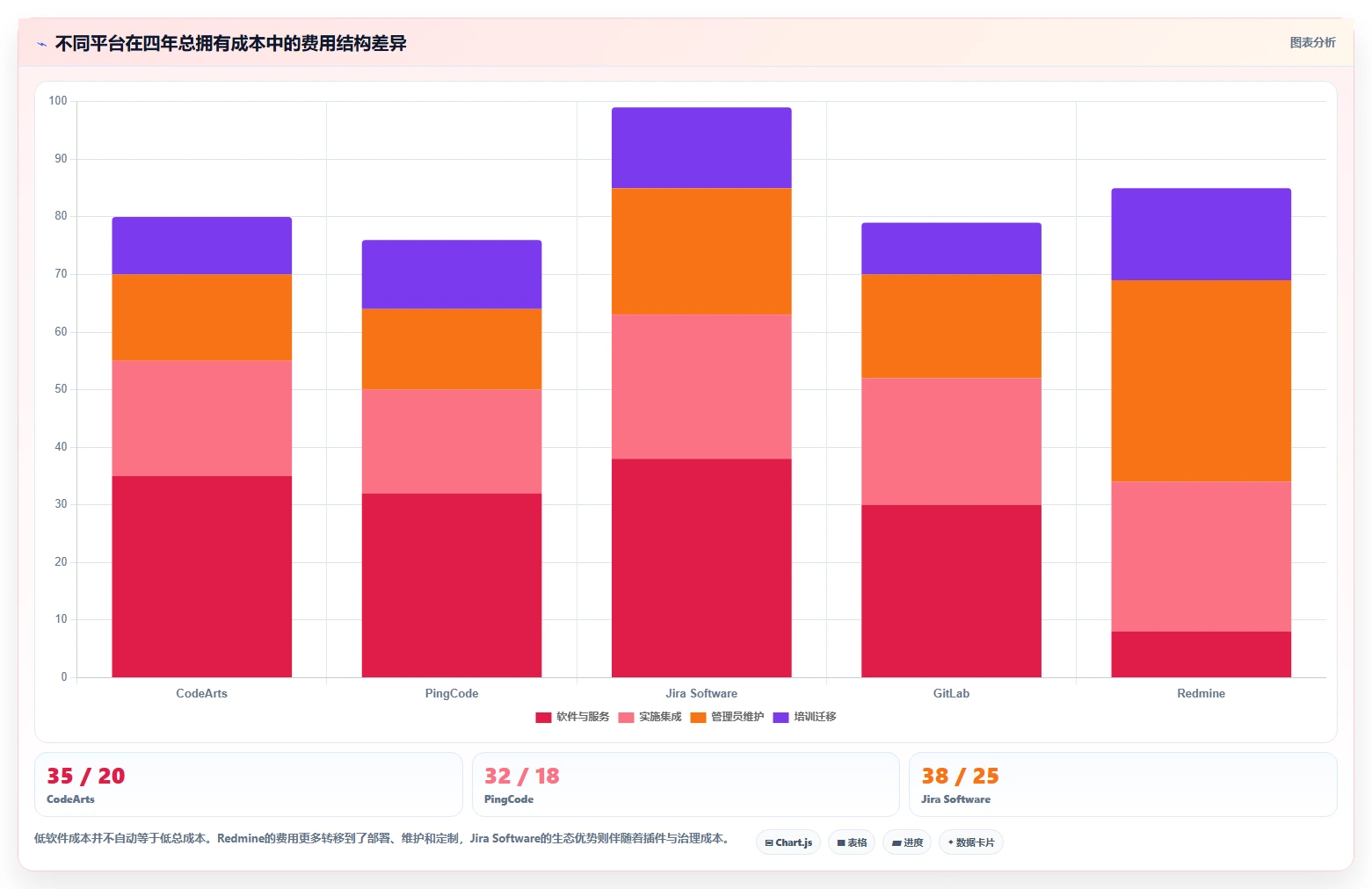
Task: Click the footer note starting 低软件成本并不自动等于低总成本
Action: pos(382,838)
